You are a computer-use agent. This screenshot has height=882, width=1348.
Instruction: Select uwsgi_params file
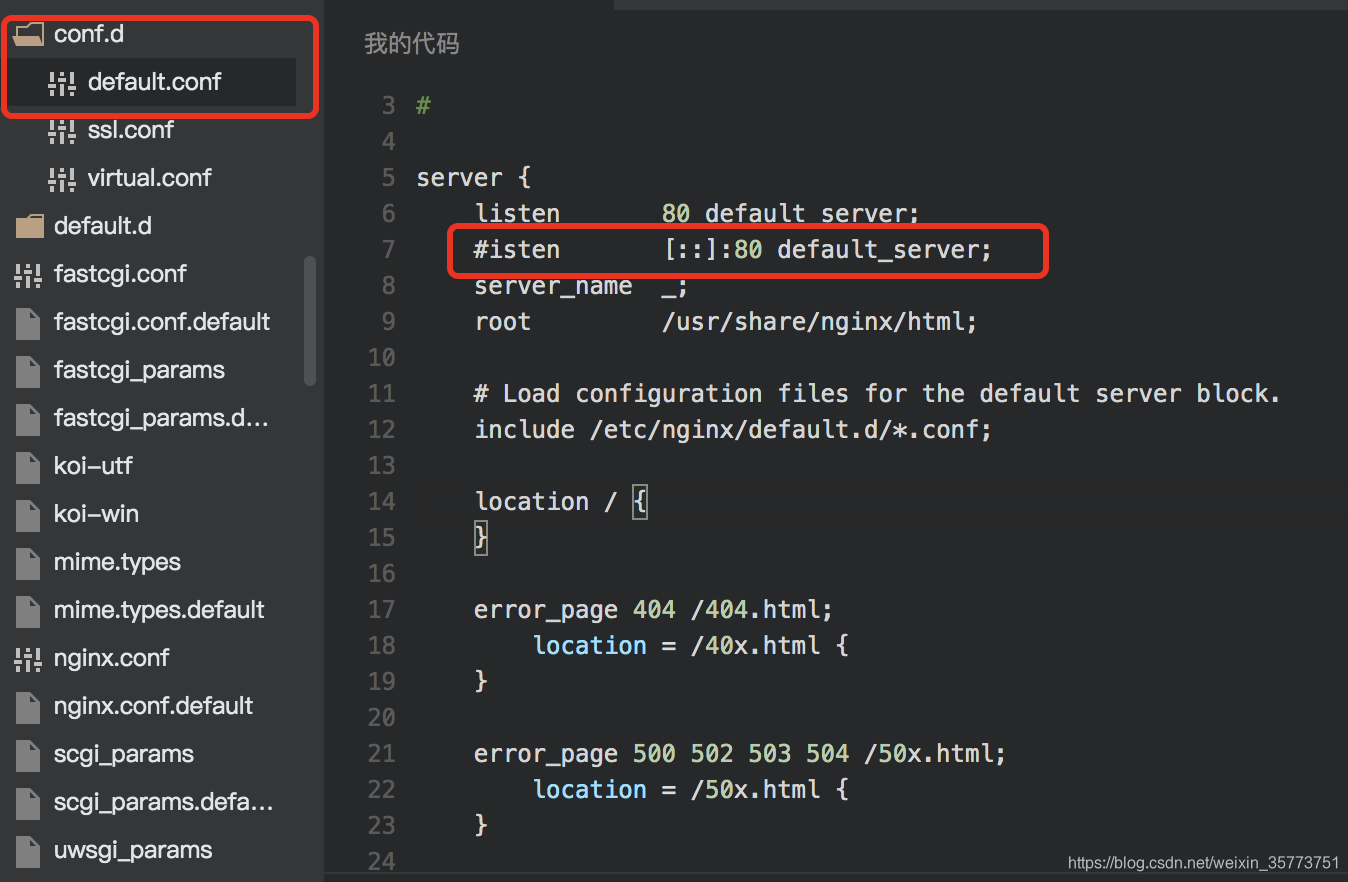[133, 850]
